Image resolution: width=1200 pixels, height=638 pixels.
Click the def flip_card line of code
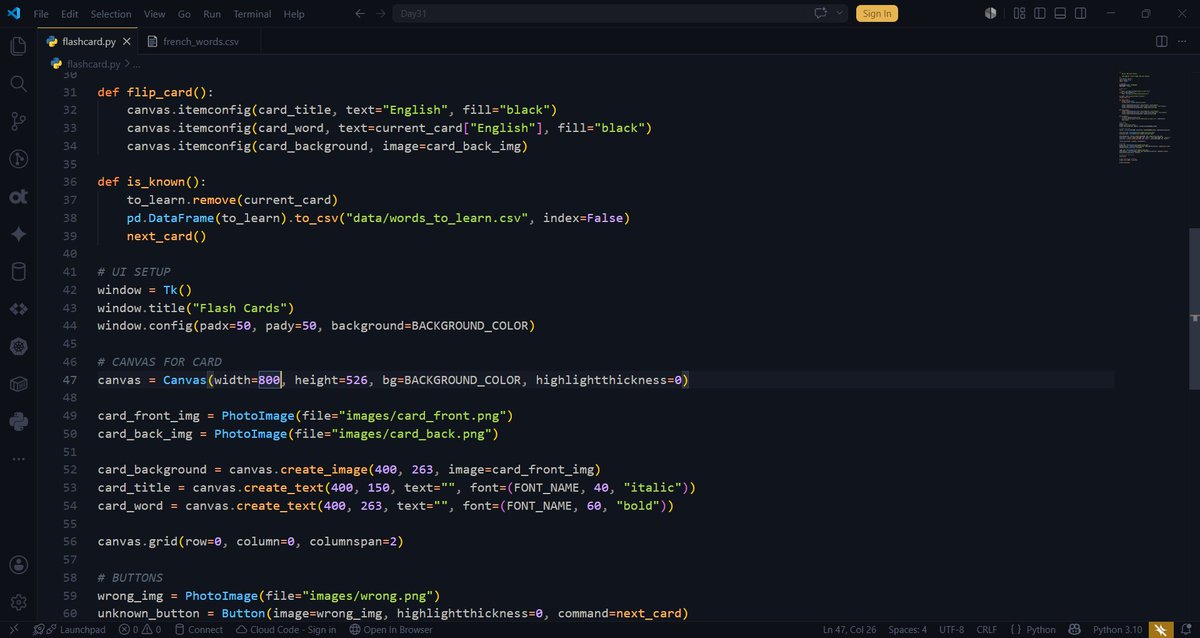coord(155,92)
